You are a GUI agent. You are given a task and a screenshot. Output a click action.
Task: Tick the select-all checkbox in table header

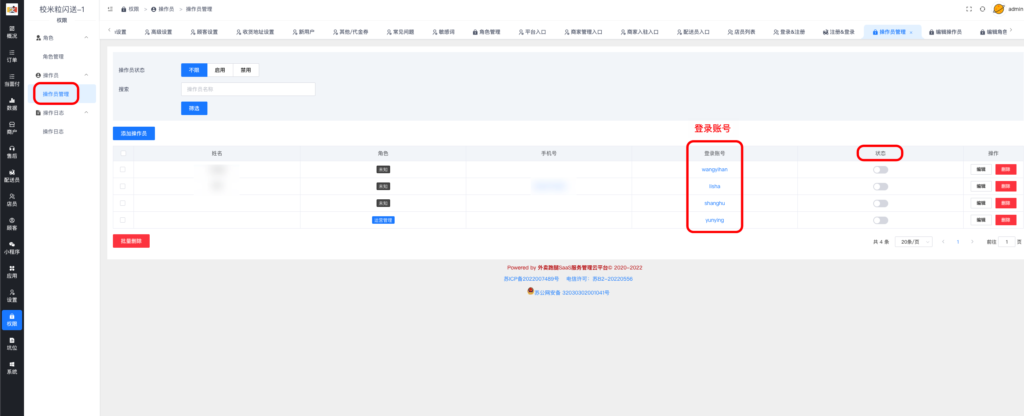pyautogui.click(x=123, y=153)
